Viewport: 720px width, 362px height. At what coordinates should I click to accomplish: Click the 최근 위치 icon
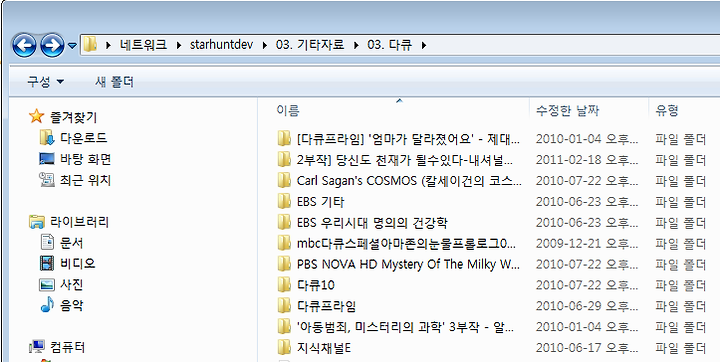(x=47, y=180)
